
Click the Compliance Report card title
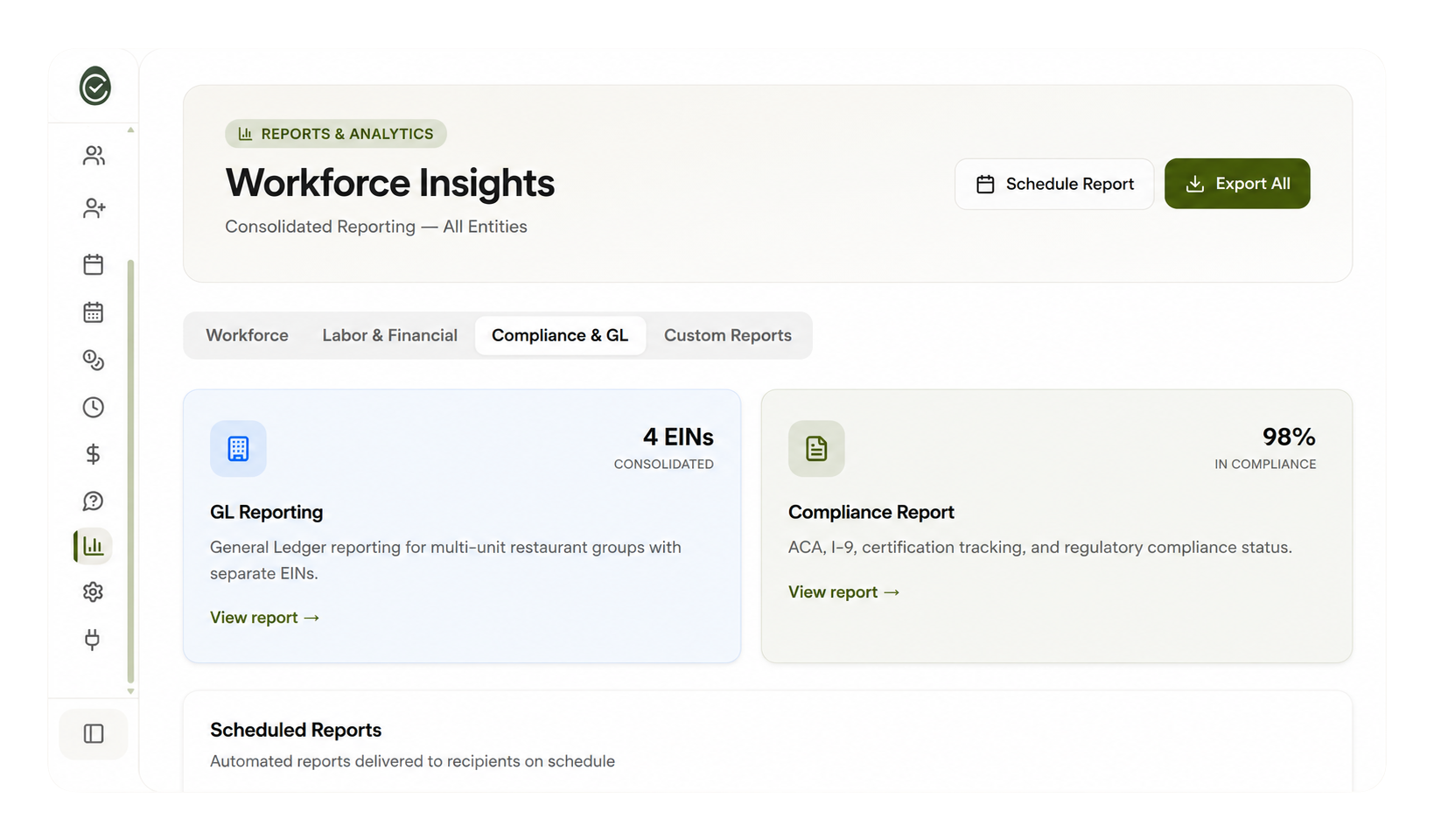871,512
